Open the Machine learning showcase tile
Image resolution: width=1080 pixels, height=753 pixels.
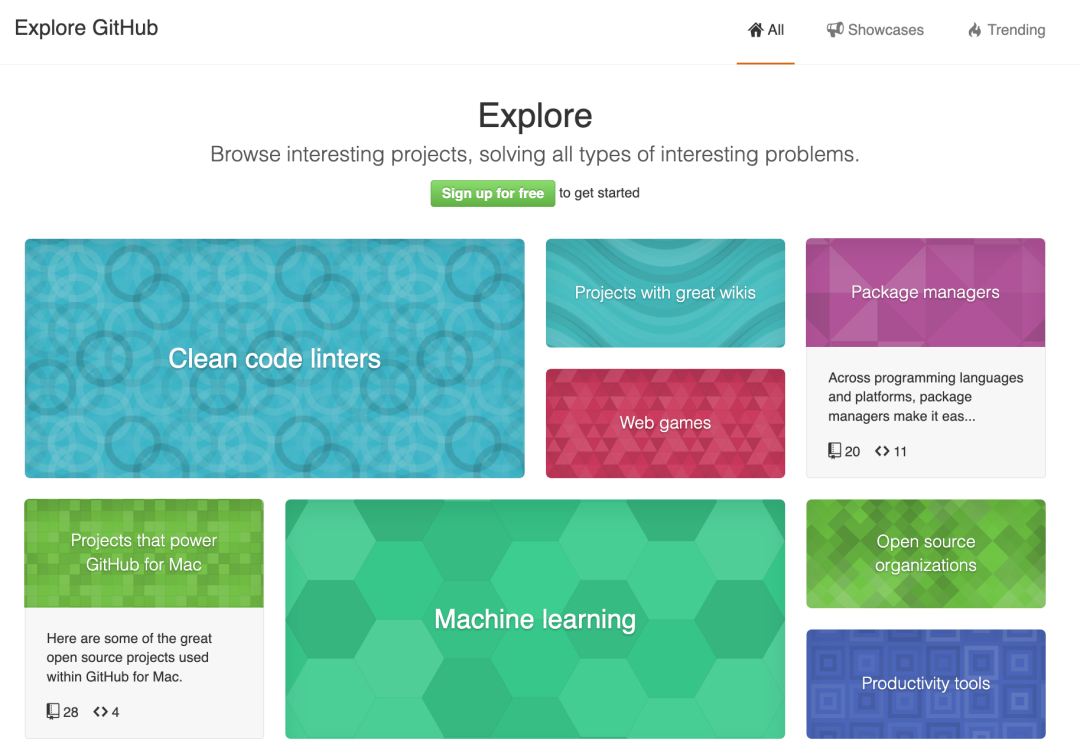(x=535, y=619)
